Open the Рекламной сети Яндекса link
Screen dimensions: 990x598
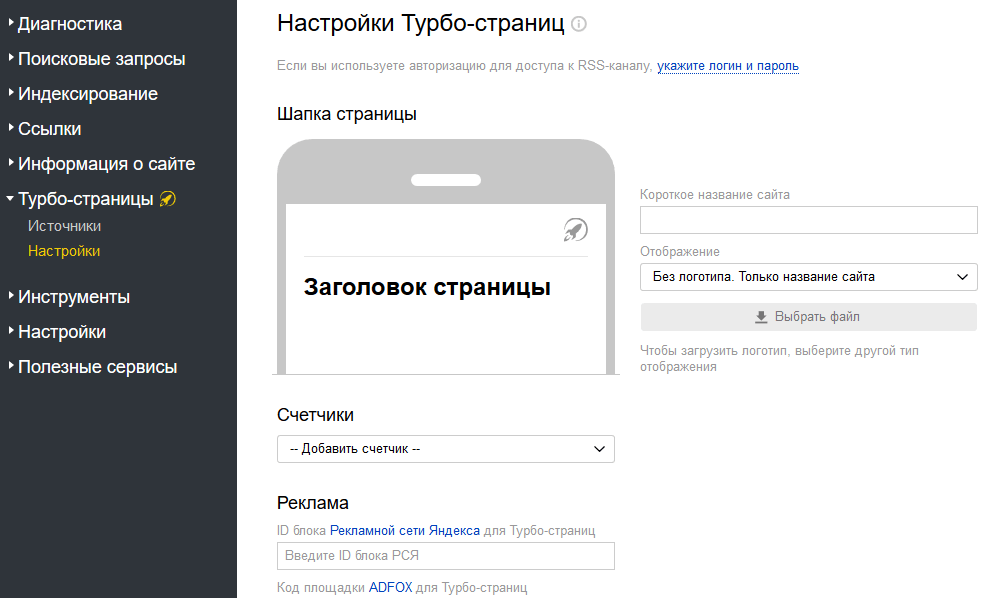(405, 530)
